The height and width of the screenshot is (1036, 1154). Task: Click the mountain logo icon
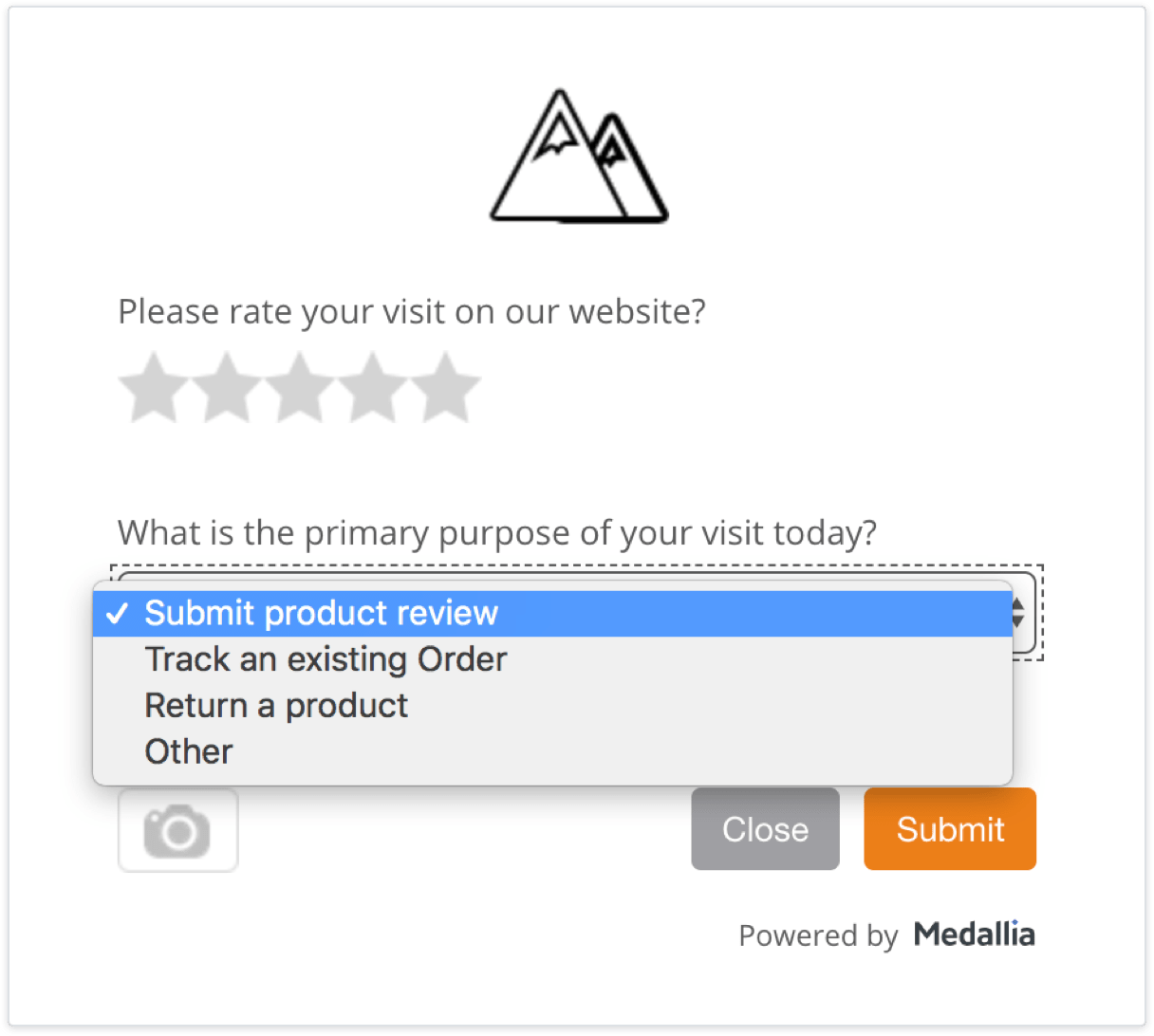coord(579,157)
